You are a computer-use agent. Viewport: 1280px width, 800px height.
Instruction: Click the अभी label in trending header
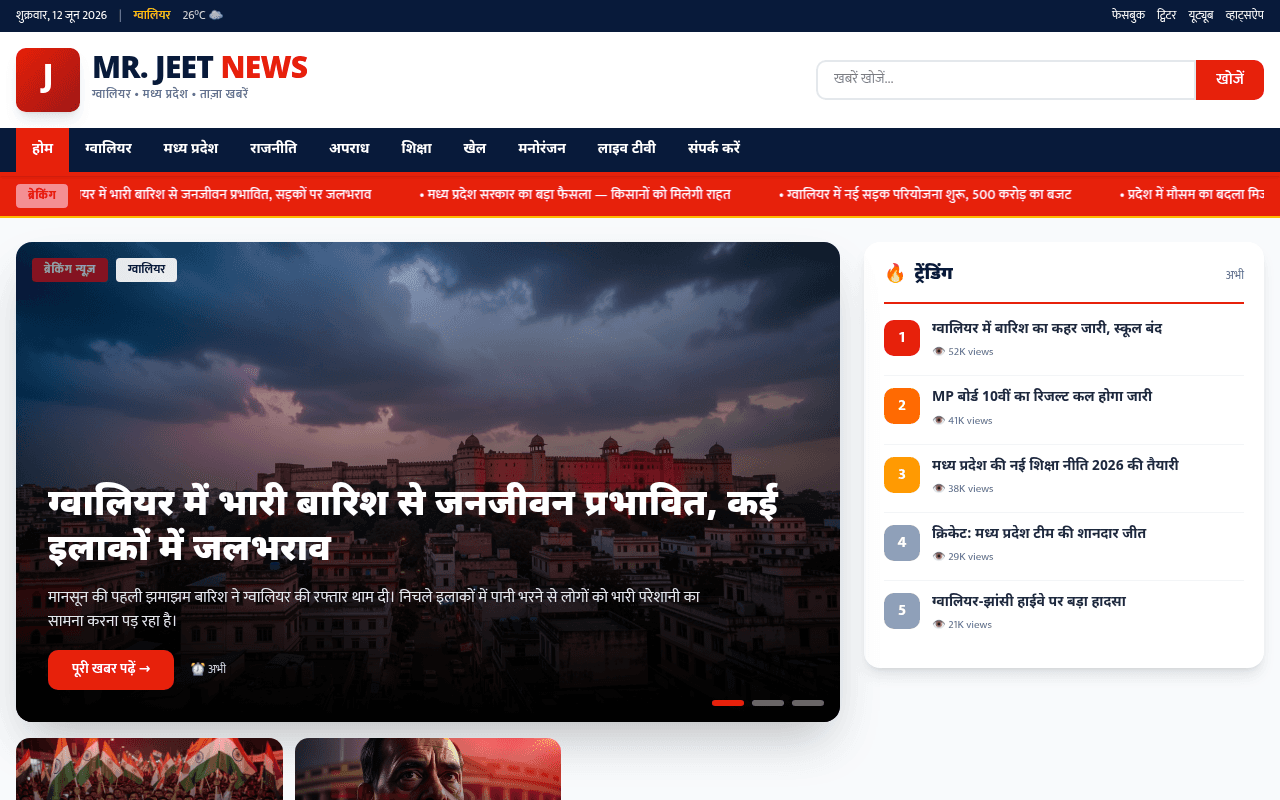[1235, 274]
